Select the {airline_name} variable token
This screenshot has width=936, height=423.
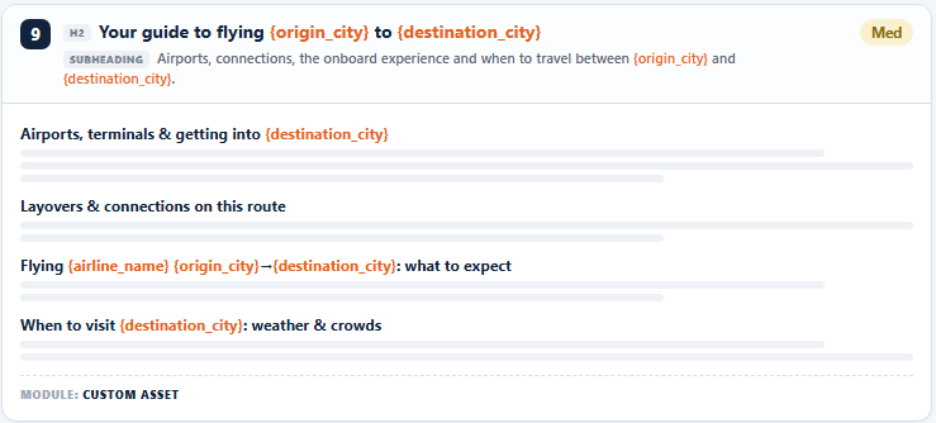pyautogui.click(x=119, y=266)
